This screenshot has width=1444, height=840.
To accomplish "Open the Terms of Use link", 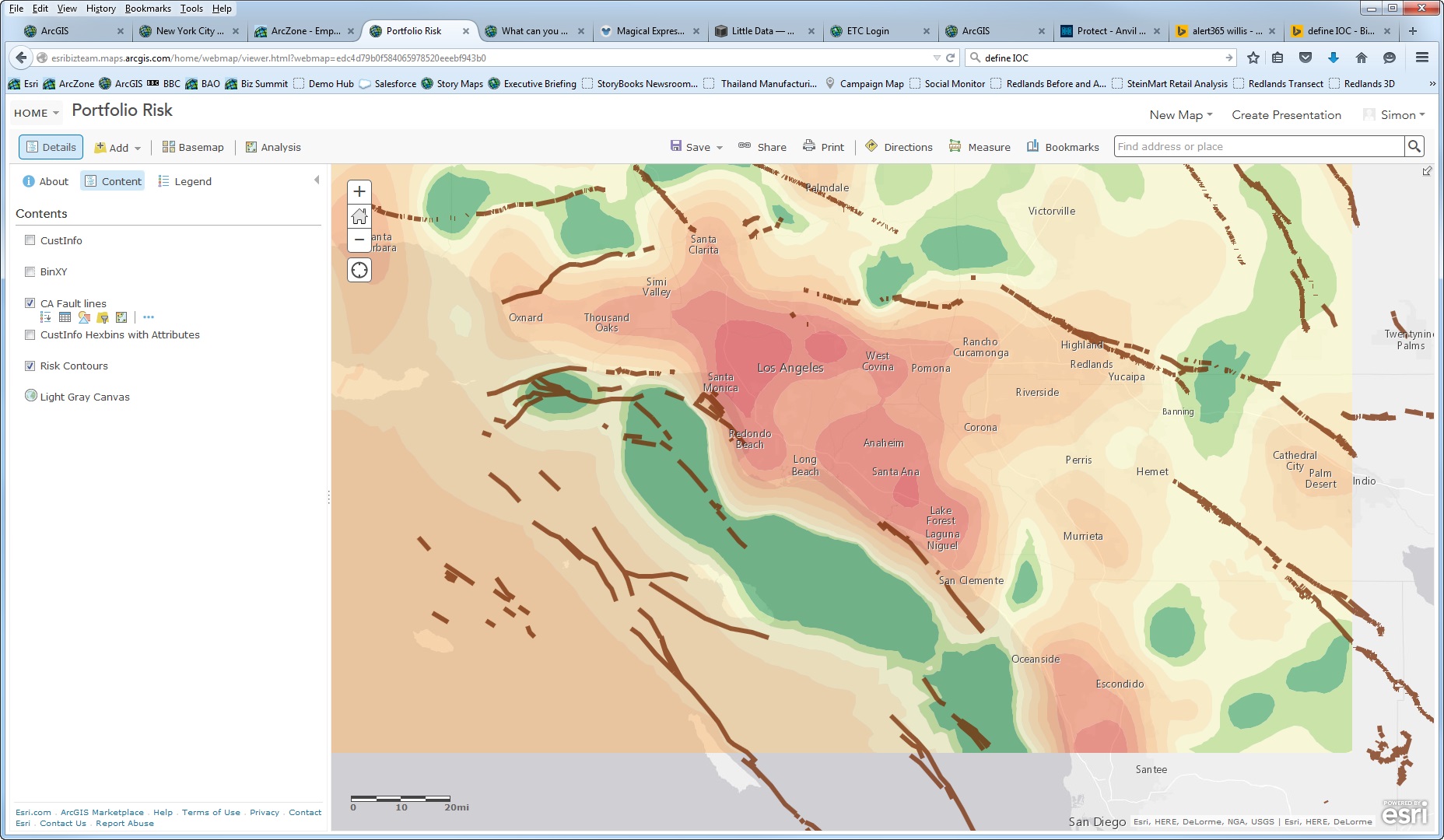I will point(211,813).
